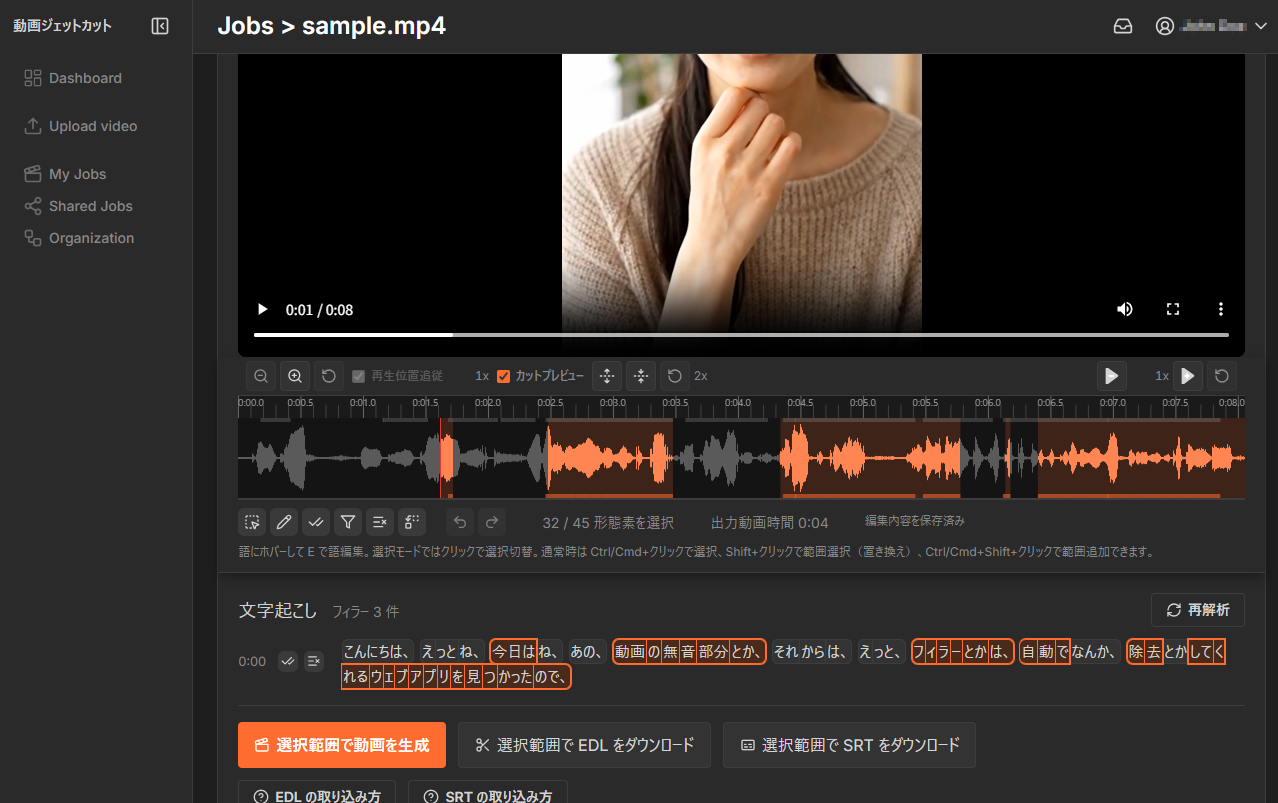Collapse the sidebar with the panel icon

click(160, 27)
